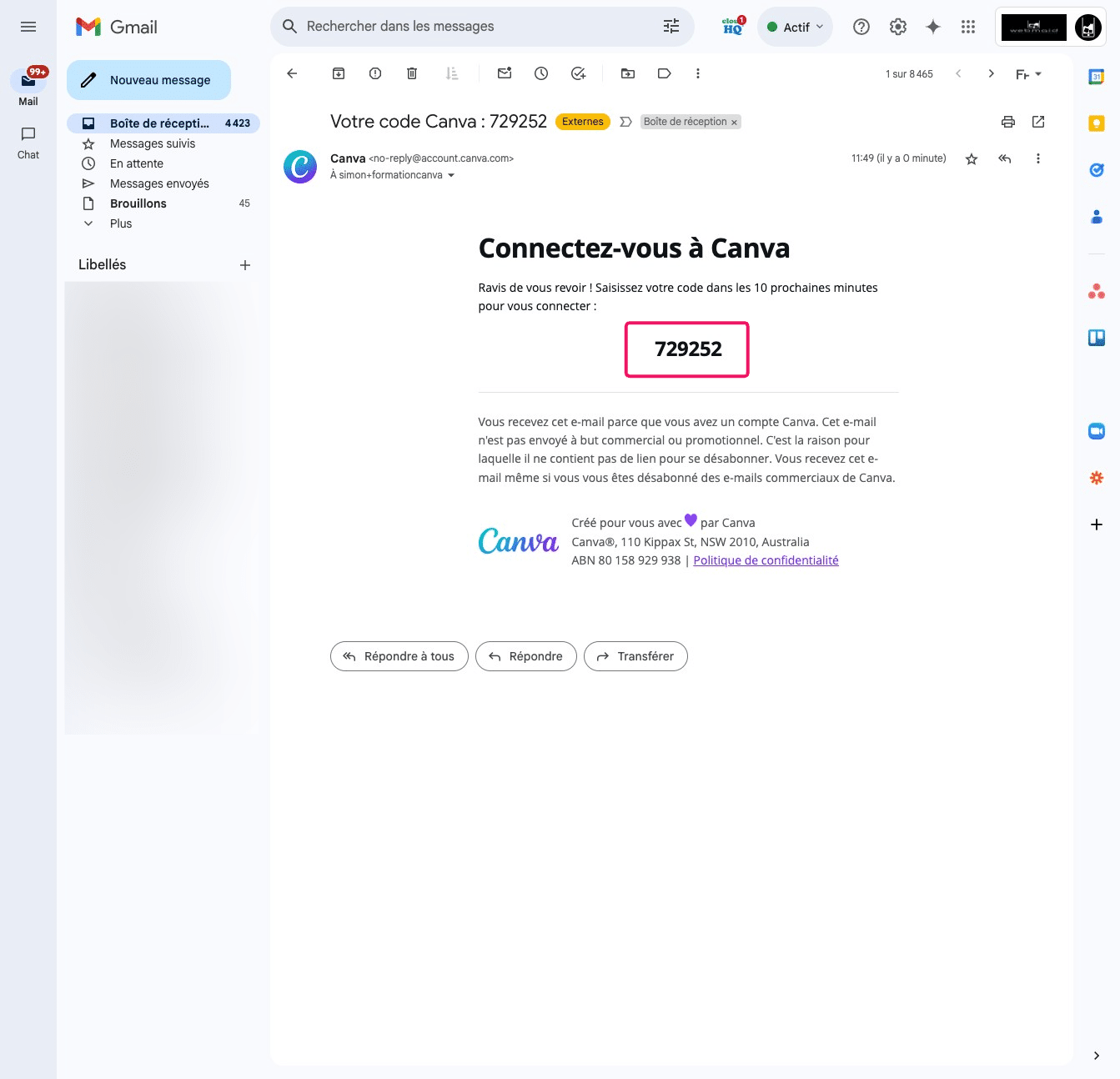This screenshot has height=1079, width=1120.
Task: Remove the Boîte de réception label chip
Action: [x=734, y=122]
